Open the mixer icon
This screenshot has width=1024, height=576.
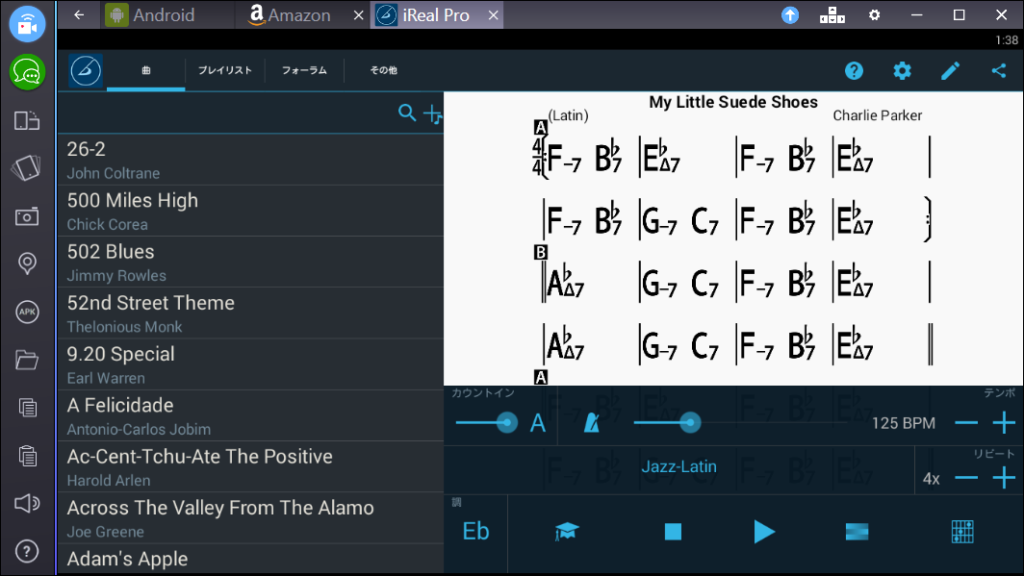[857, 532]
